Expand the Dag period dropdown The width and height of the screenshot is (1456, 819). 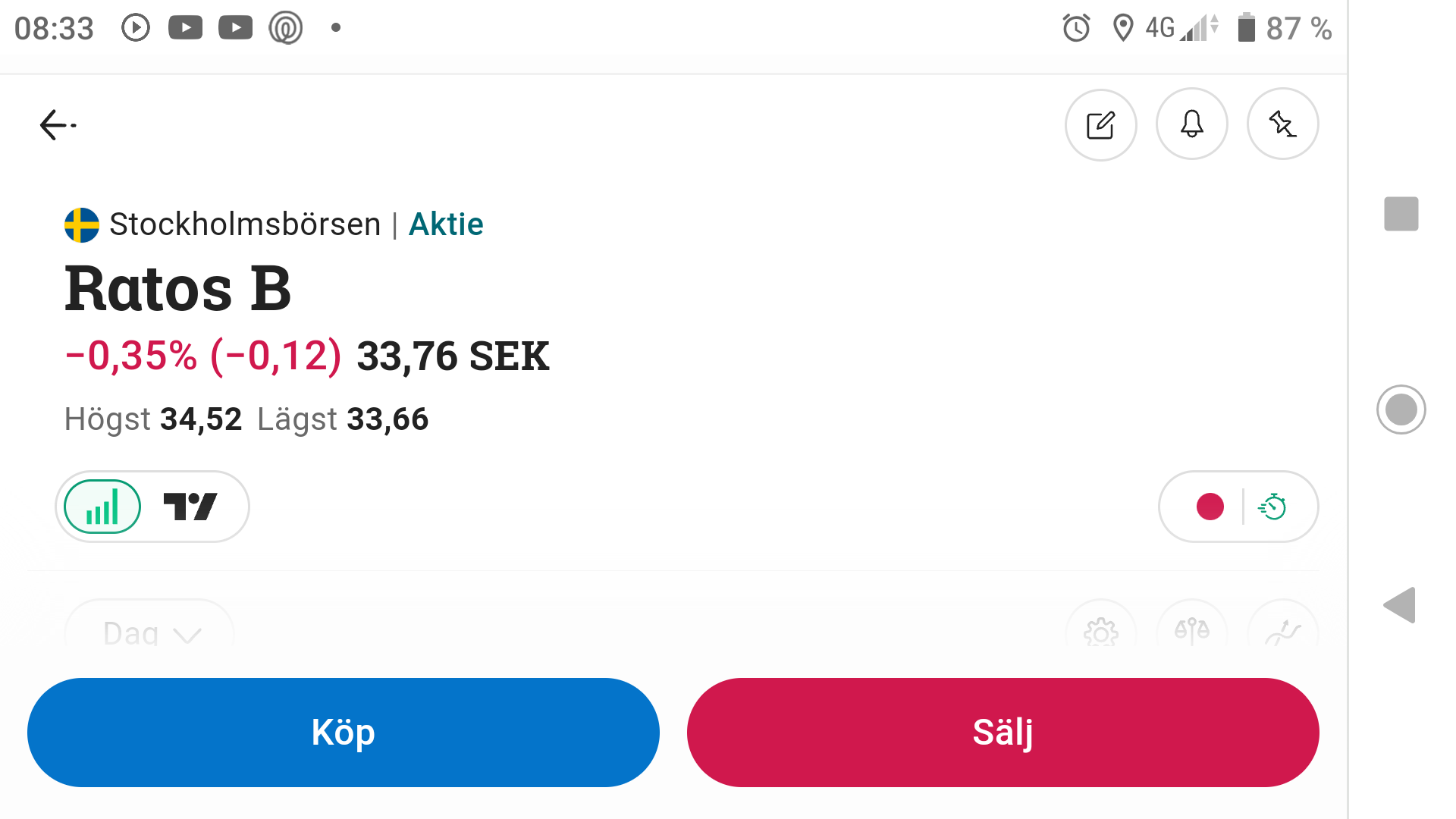pos(150,632)
